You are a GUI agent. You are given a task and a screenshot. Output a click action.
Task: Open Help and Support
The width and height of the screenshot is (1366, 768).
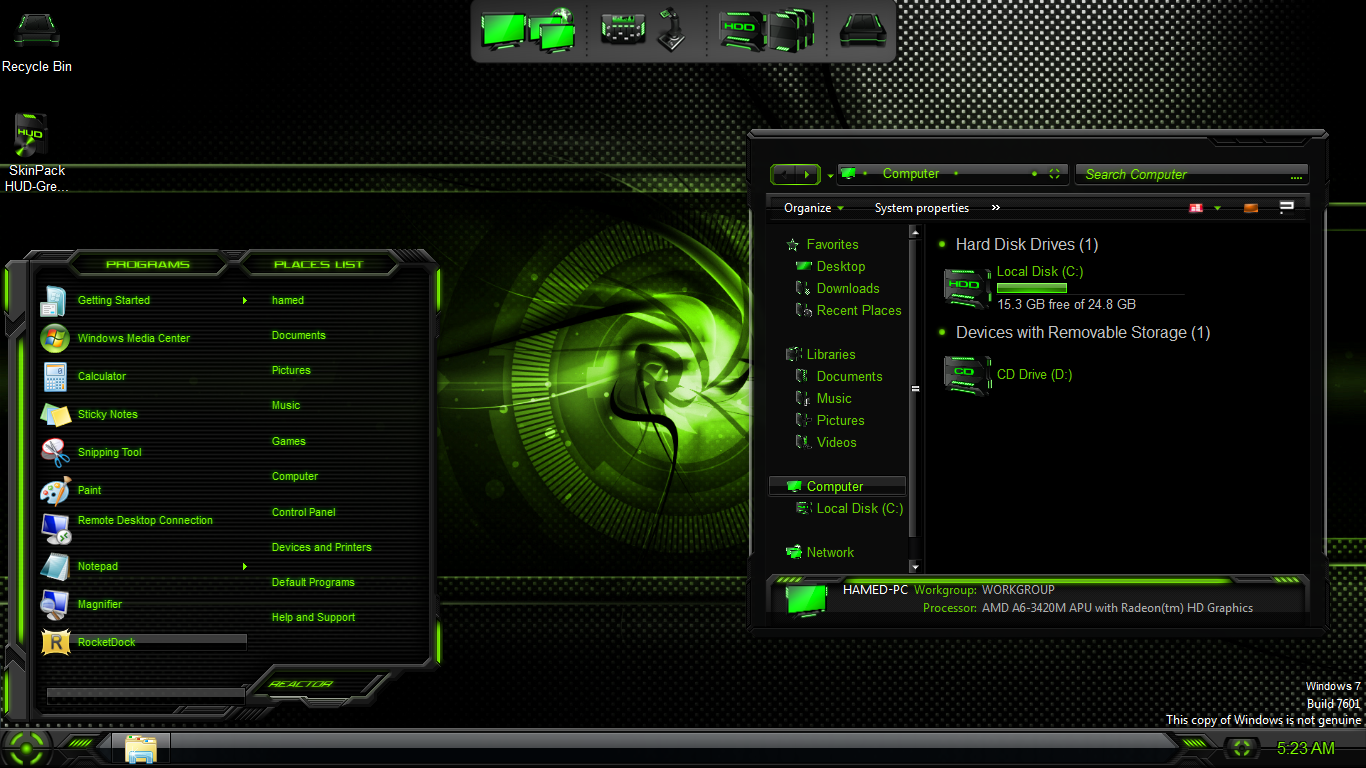click(x=314, y=617)
